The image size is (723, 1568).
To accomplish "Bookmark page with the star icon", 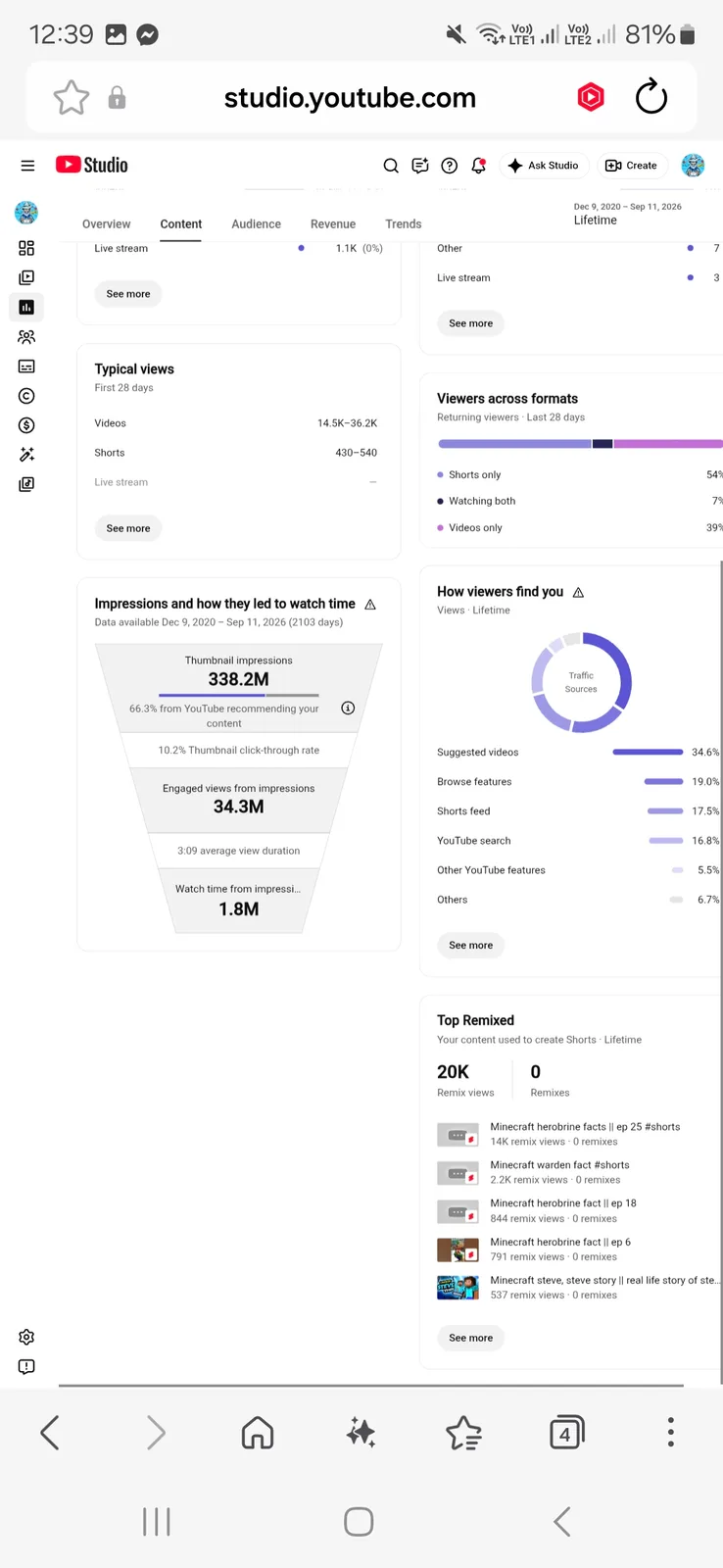I will 71,97.
